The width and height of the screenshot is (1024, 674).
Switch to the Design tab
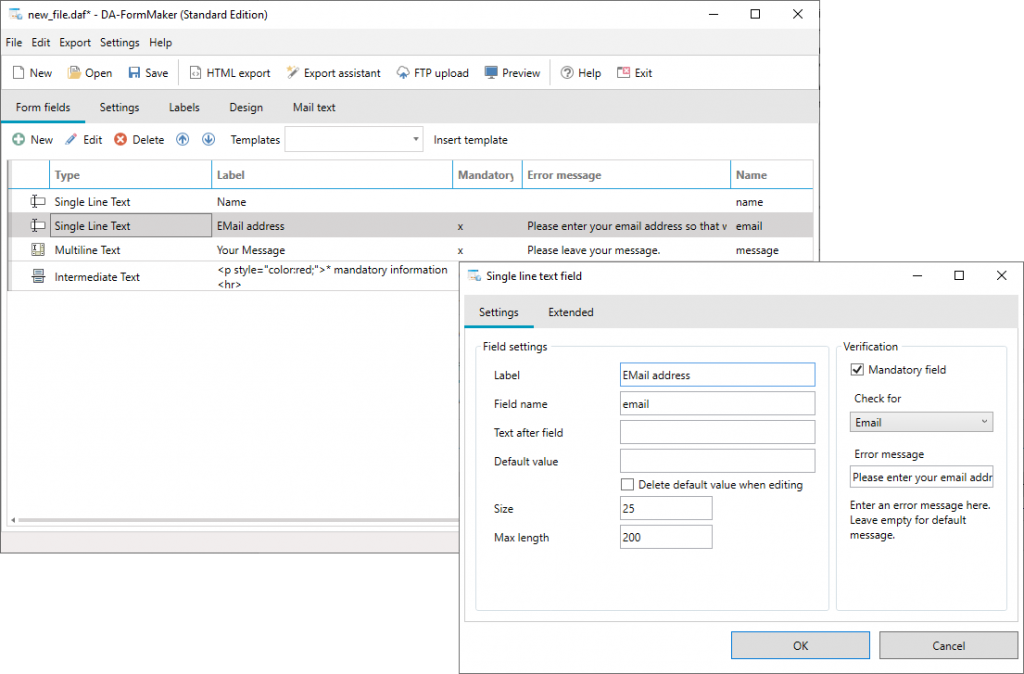(246, 107)
